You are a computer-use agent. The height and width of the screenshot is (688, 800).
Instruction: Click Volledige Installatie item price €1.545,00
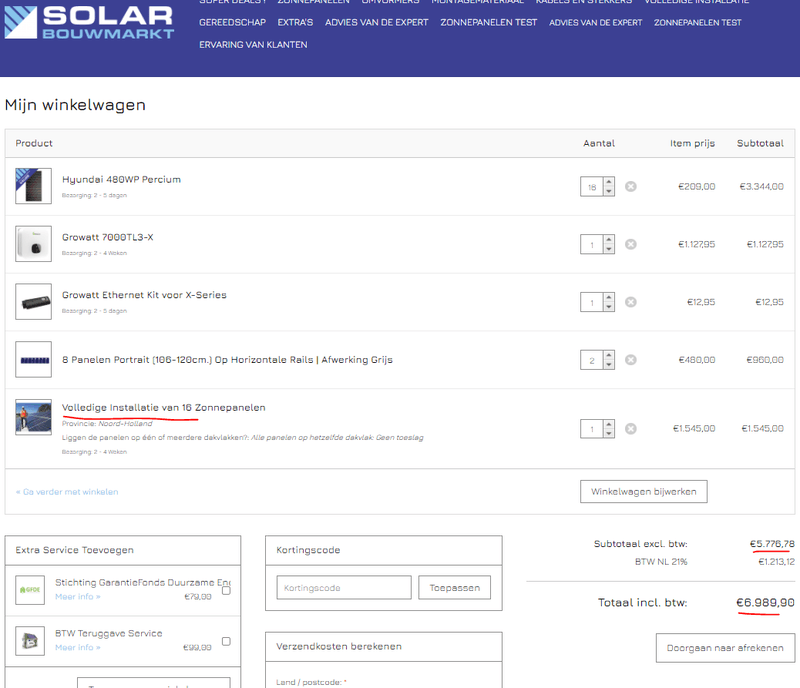click(x=694, y=428)
